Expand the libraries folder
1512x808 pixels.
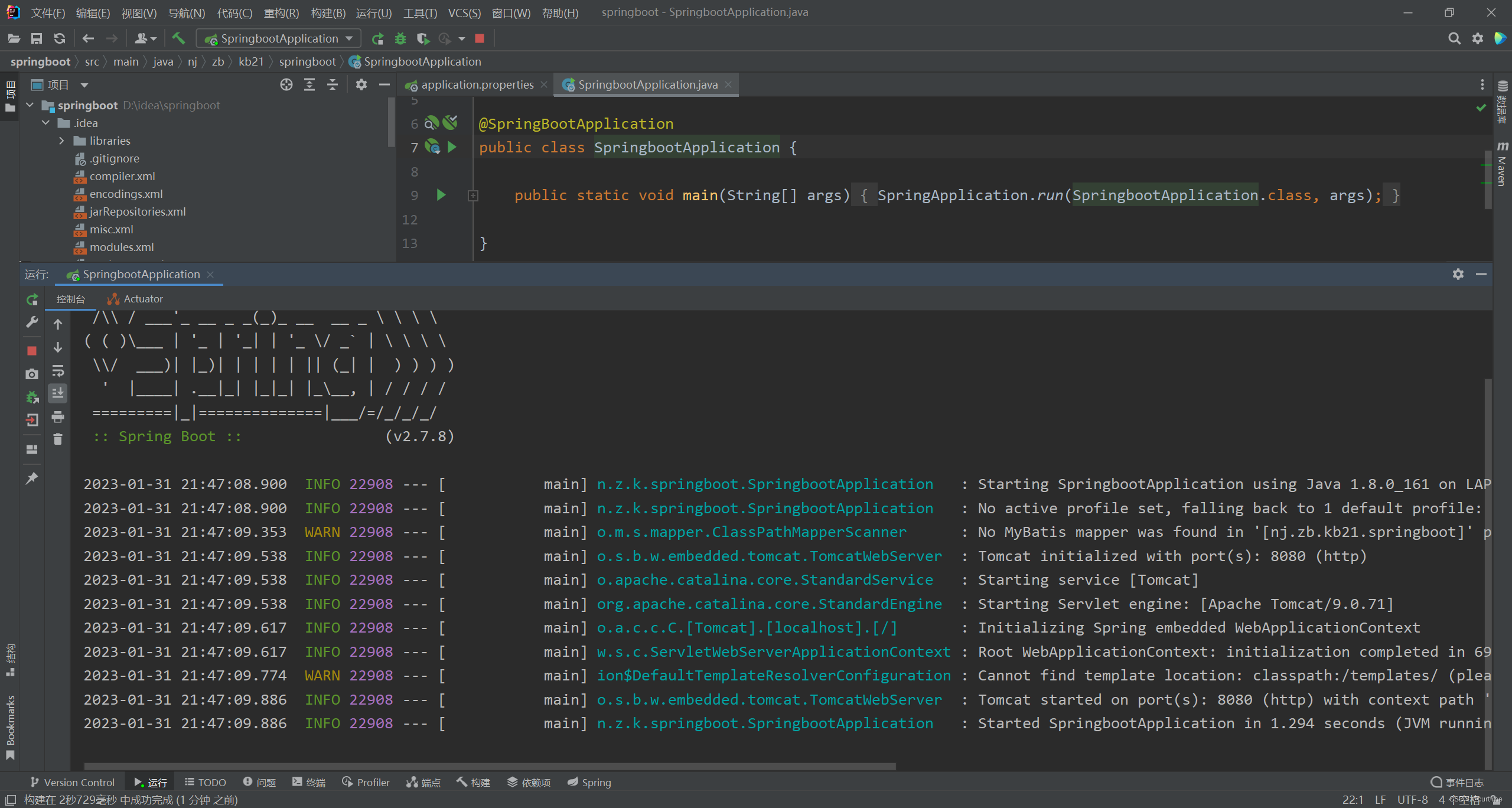pyautogui.click(x=61, y=141)
